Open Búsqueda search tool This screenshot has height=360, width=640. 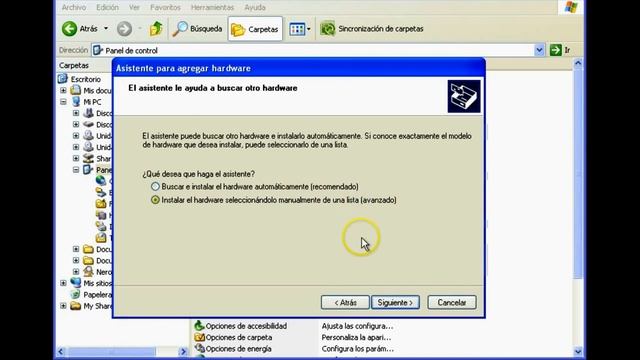(198, 29)
